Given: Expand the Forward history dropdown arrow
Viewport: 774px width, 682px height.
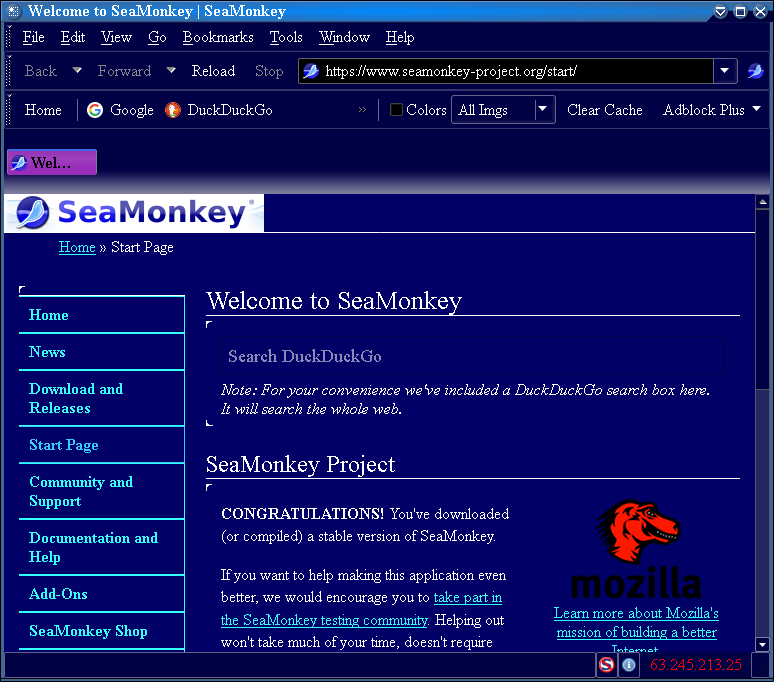Looking at the screenshot, I should (x=171, y=71).
